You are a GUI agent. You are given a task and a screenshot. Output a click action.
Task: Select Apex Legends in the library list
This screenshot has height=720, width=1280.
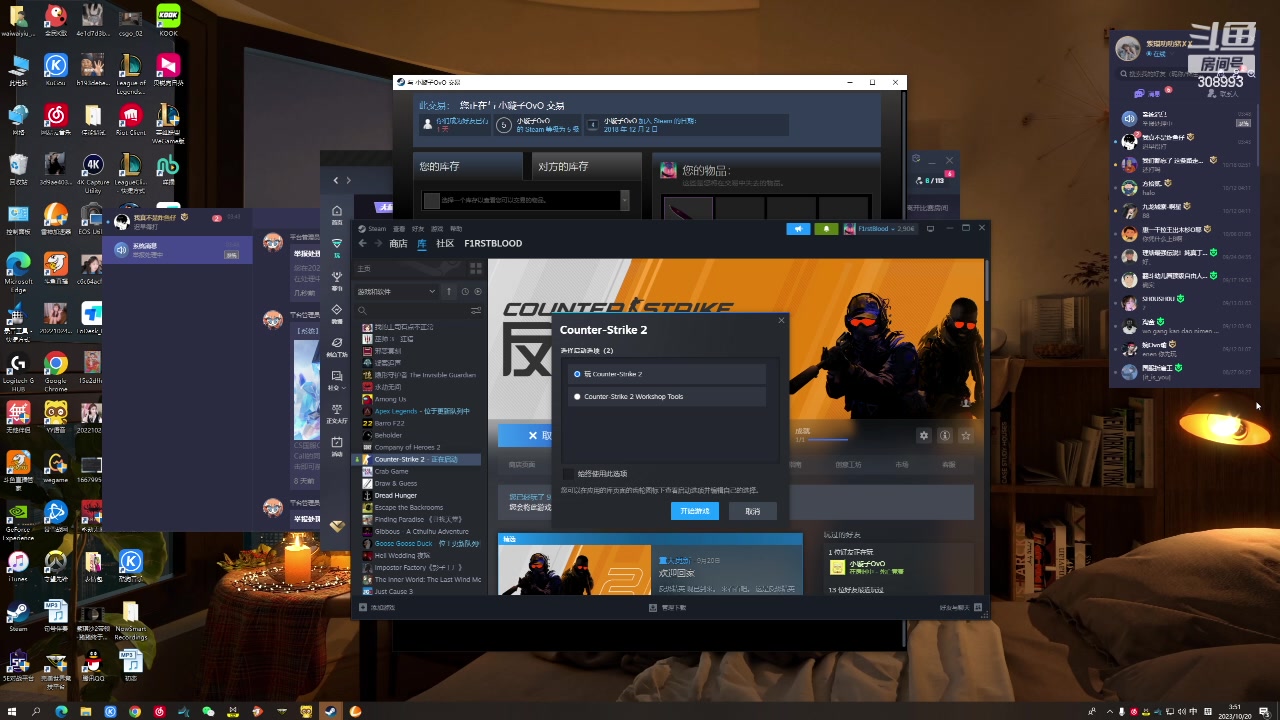click(421, 411)
